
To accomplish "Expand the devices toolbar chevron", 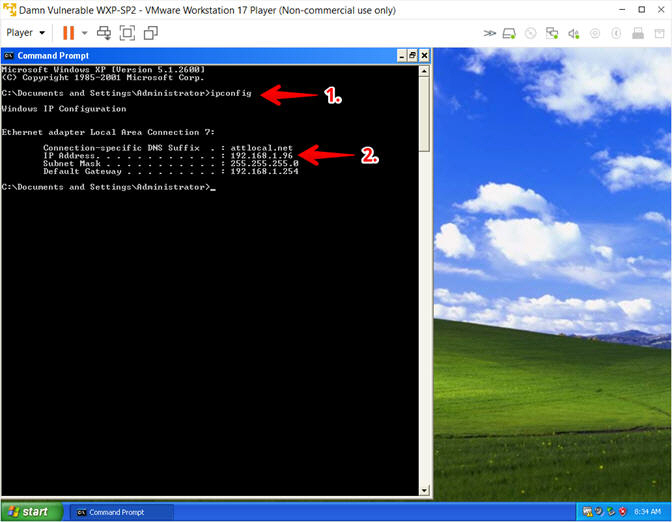I will click(x=489, y=33).
